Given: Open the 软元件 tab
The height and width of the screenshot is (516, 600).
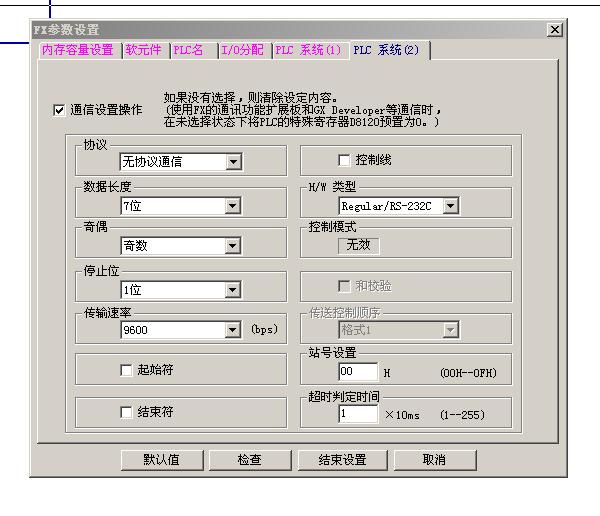Looking at the screenshot, I should (143, 50).
